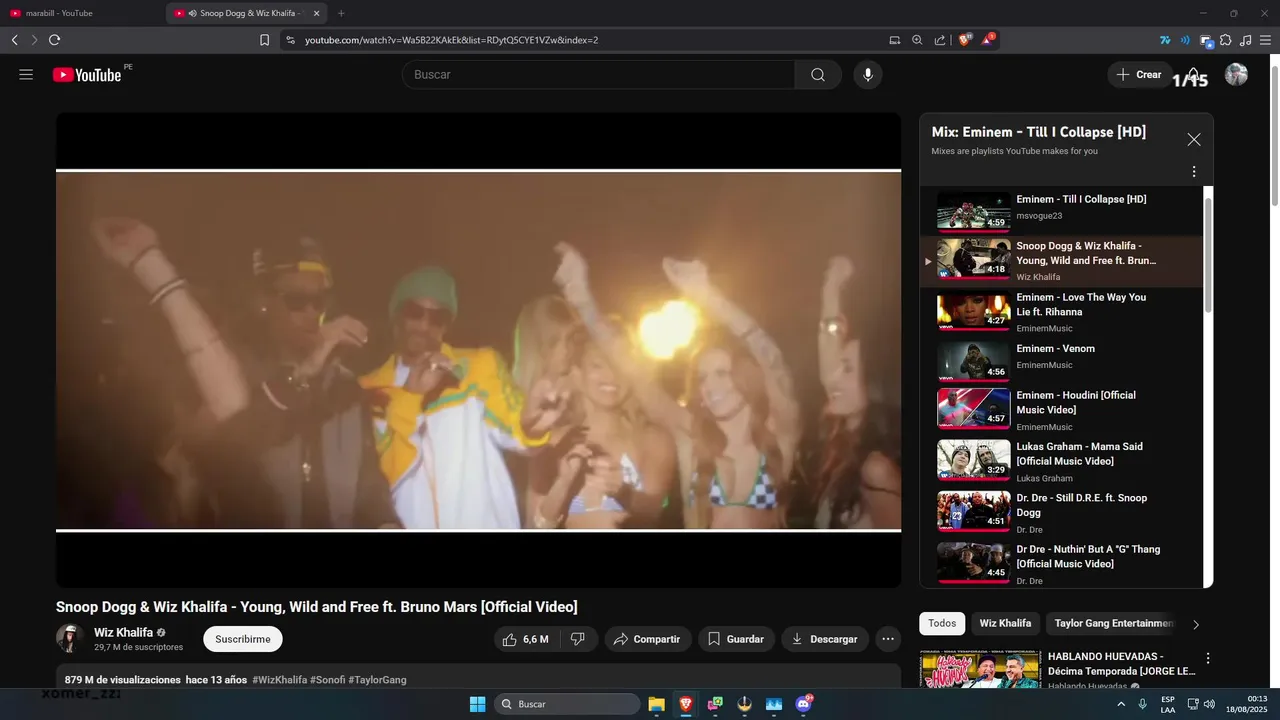
Task: Click the browser address bar URL
Action: (451, 40)
